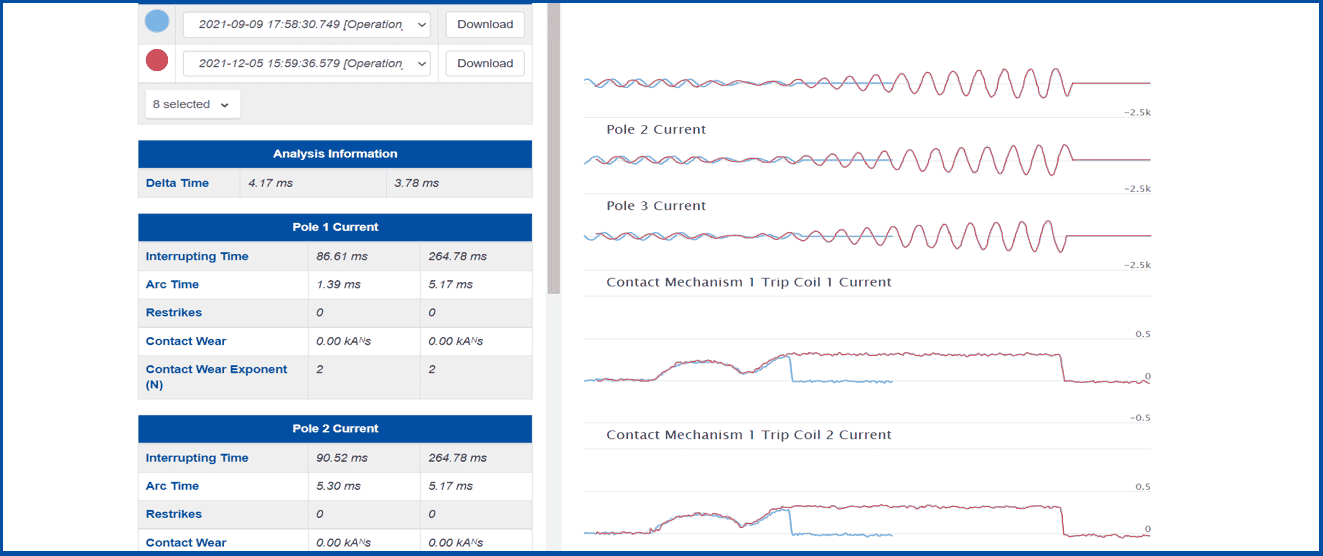The width and height of the screenshot is (1323, 556).
Task: Select the Pole 1 Current table header
Action: coord(335,227)
